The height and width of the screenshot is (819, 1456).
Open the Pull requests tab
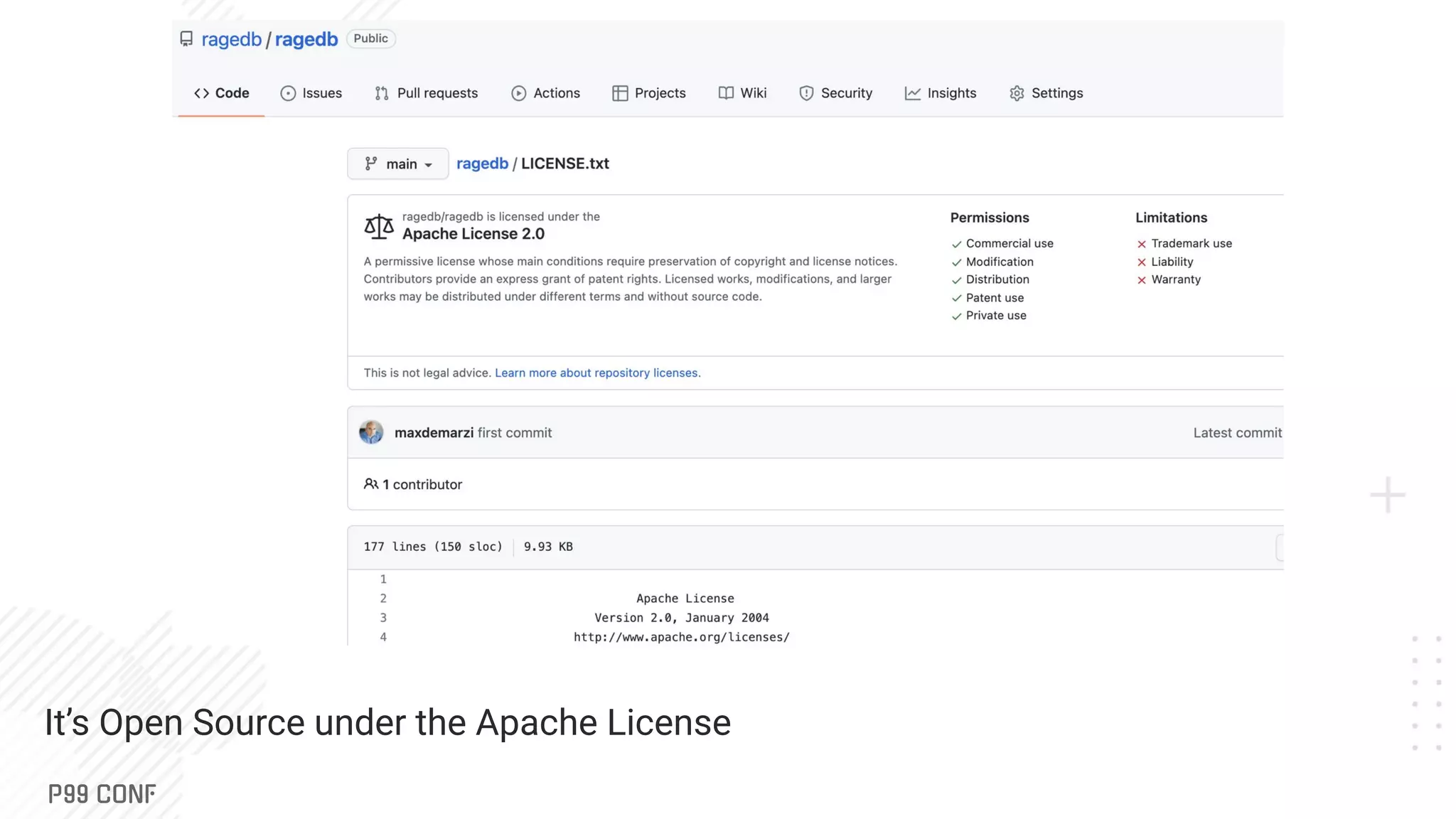pyautogui.click(x=427, y=93)
